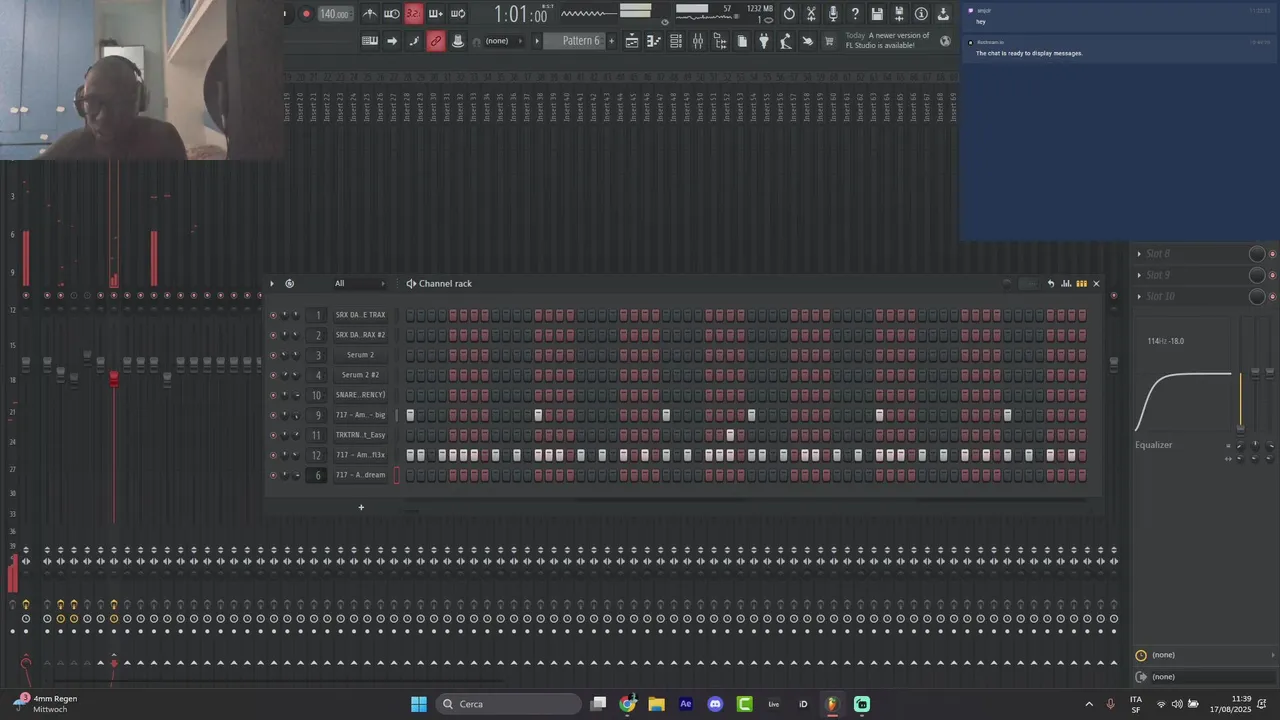The height and width of the screenshot is (720, 1280).
Task: Expand mixer effect Slot 9
Action: (x=1139, y=275)
